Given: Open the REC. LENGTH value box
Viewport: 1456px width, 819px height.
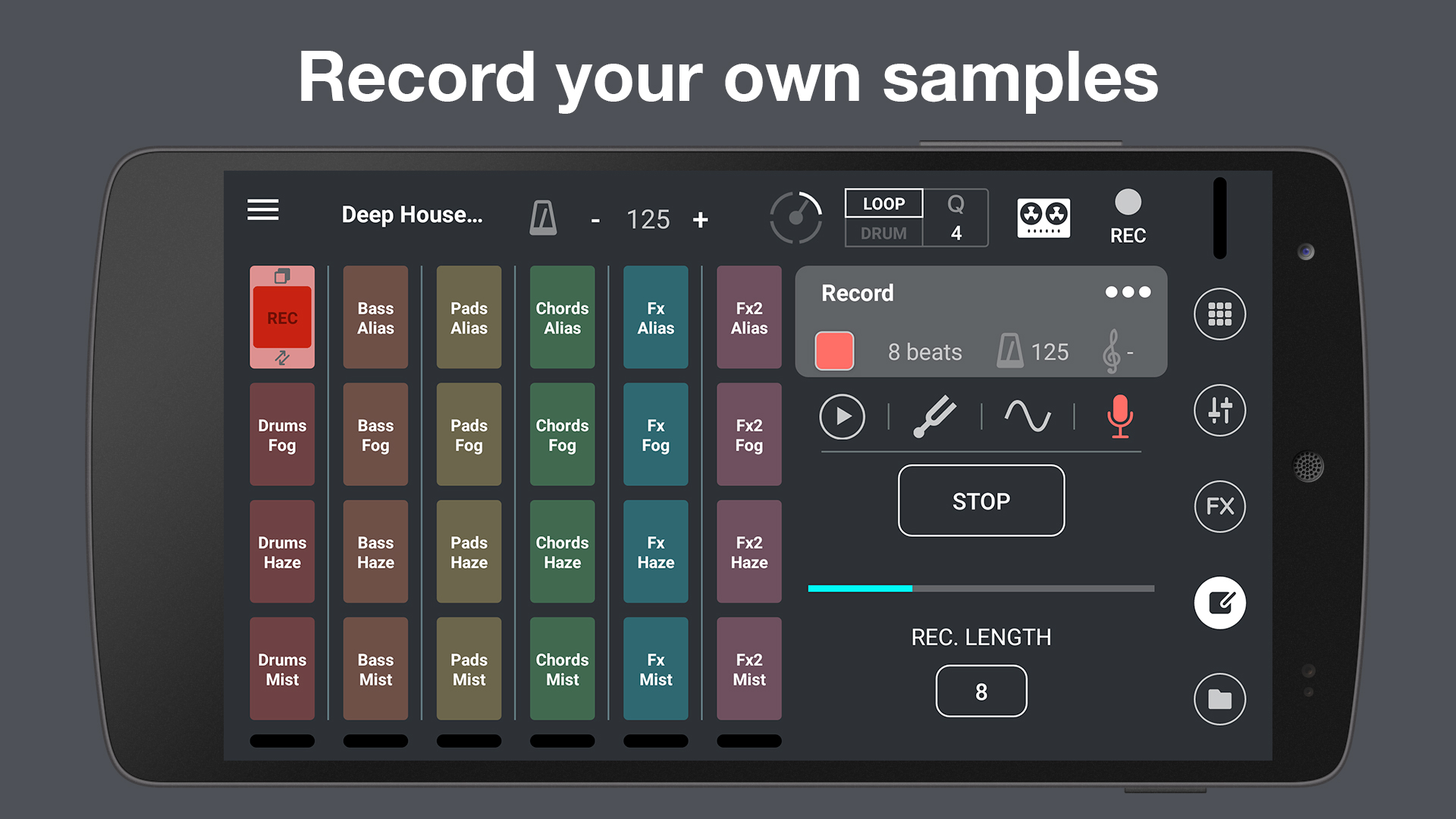Looking at the screenshot, I should [x=981, y=691].
